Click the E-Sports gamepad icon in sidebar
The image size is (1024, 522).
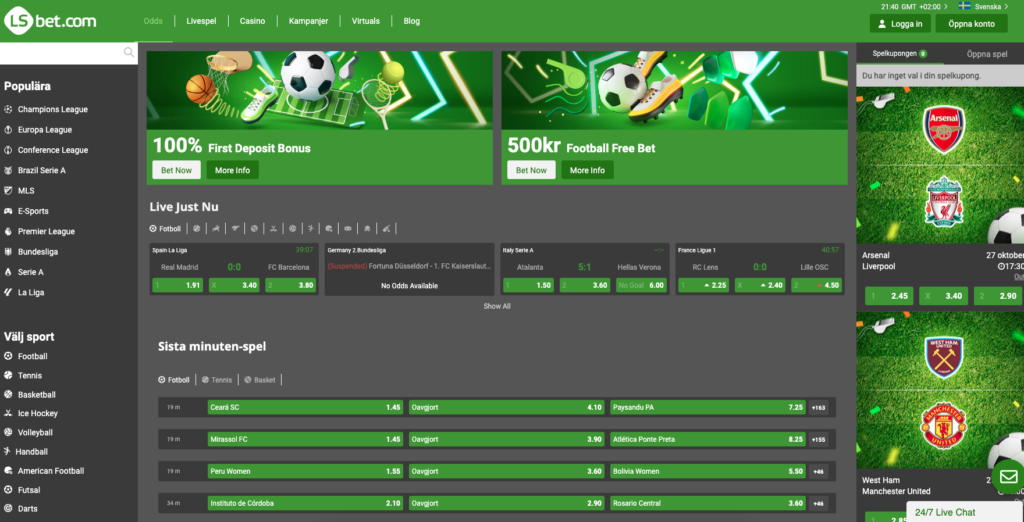coord(8,211)
